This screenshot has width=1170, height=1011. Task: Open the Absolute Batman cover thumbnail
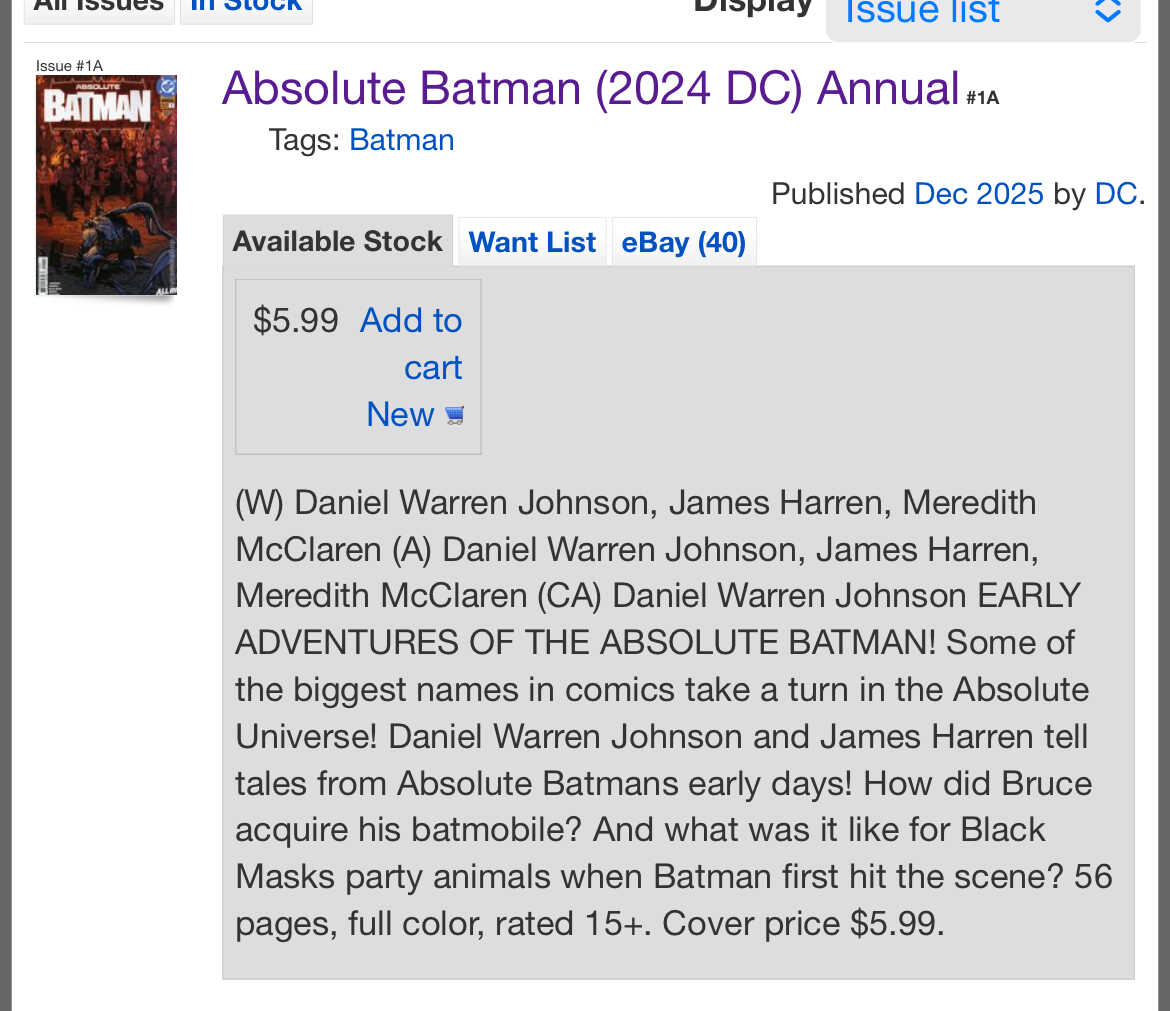tap(106, 185)
